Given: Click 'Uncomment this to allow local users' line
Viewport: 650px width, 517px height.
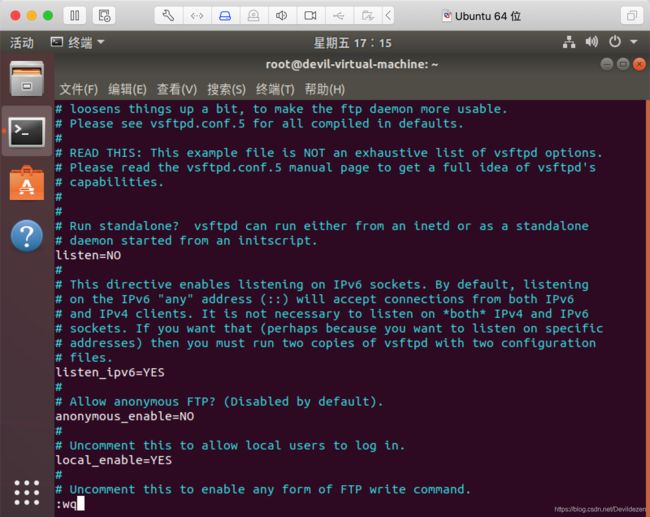Looking at the screenshot, I should (x=230, y=445).
